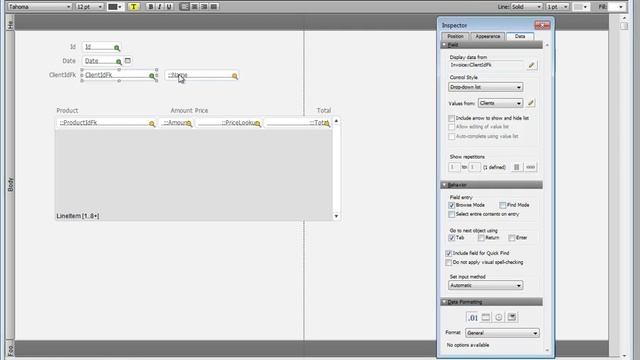
Task: Click calendar icon next to Date field
Action: click(x=128, y=60)
